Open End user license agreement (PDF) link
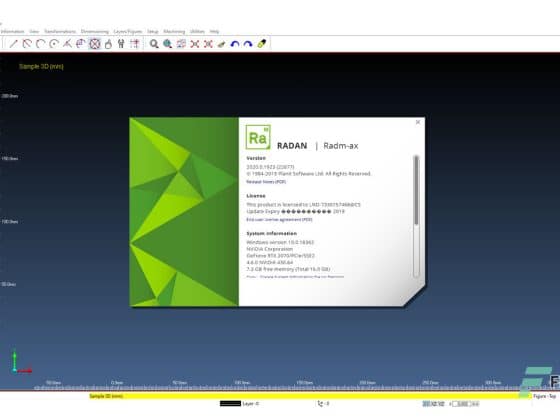This screenshot has height=420, width=560. (x=279, y=220)
